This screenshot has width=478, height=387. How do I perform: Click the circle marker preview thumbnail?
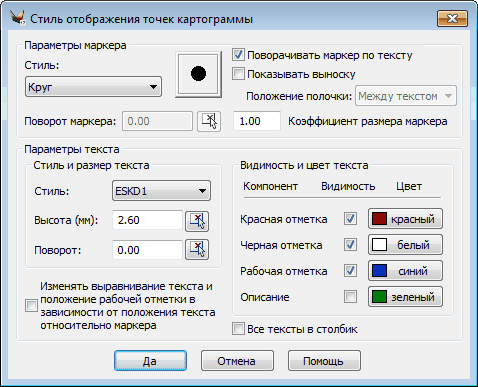point(198,74)
